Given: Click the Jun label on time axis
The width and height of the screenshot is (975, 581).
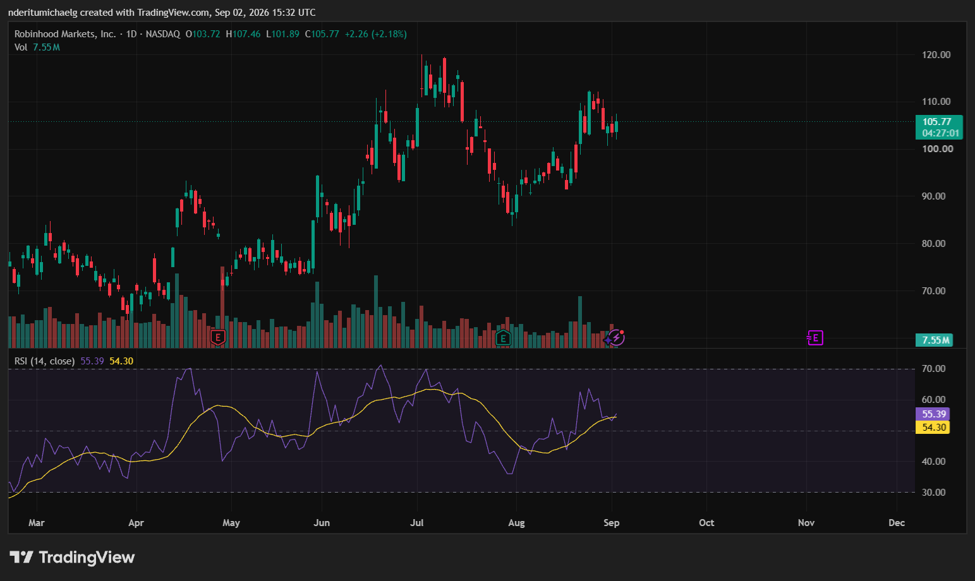Looking at the screenshot, I should 321,523.
